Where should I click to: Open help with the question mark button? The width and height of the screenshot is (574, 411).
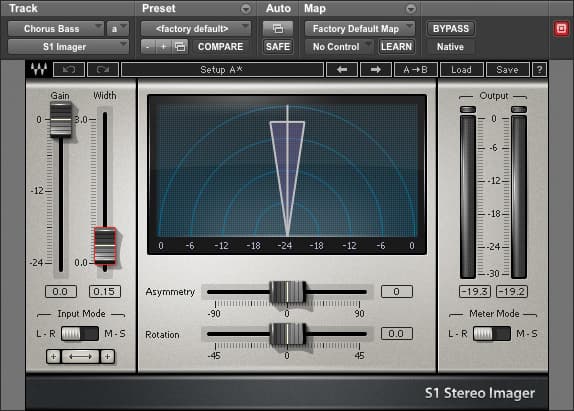click(x=539, y=70)
